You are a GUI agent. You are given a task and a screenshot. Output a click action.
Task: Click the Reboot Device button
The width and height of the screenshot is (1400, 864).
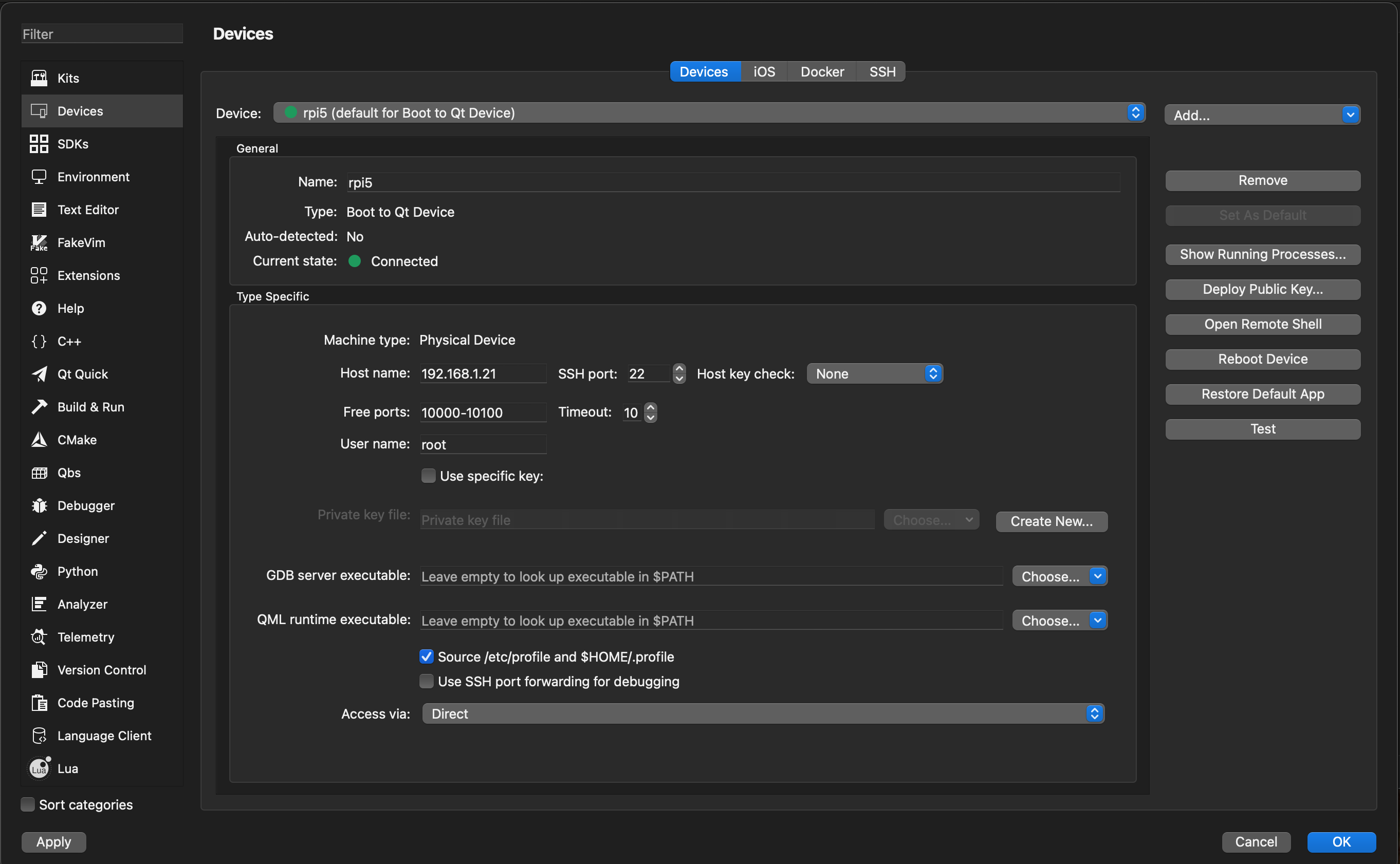pyautogui.click(x=1263, y=359)
